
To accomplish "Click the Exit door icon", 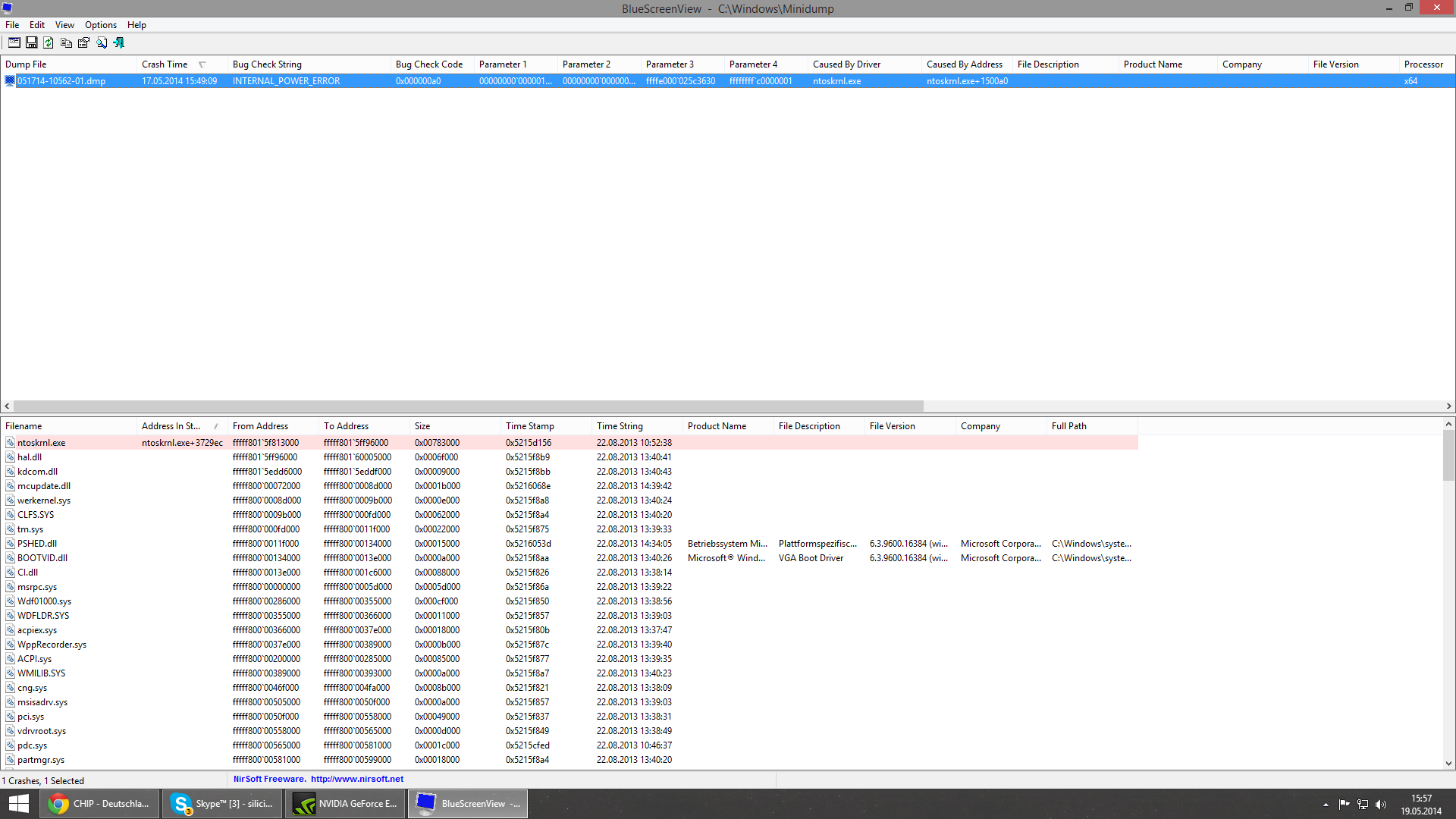I will [119, 43].
